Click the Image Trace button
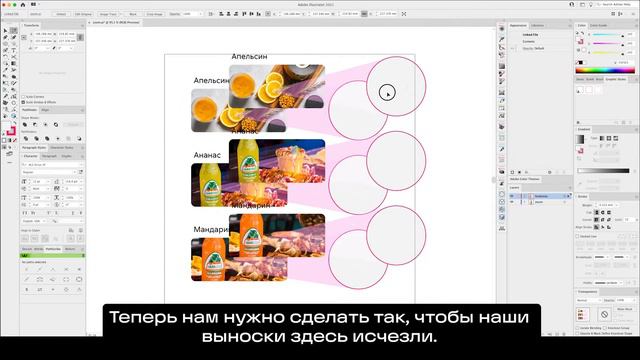Viewport: 640px width, 360px height. [108, 14]
